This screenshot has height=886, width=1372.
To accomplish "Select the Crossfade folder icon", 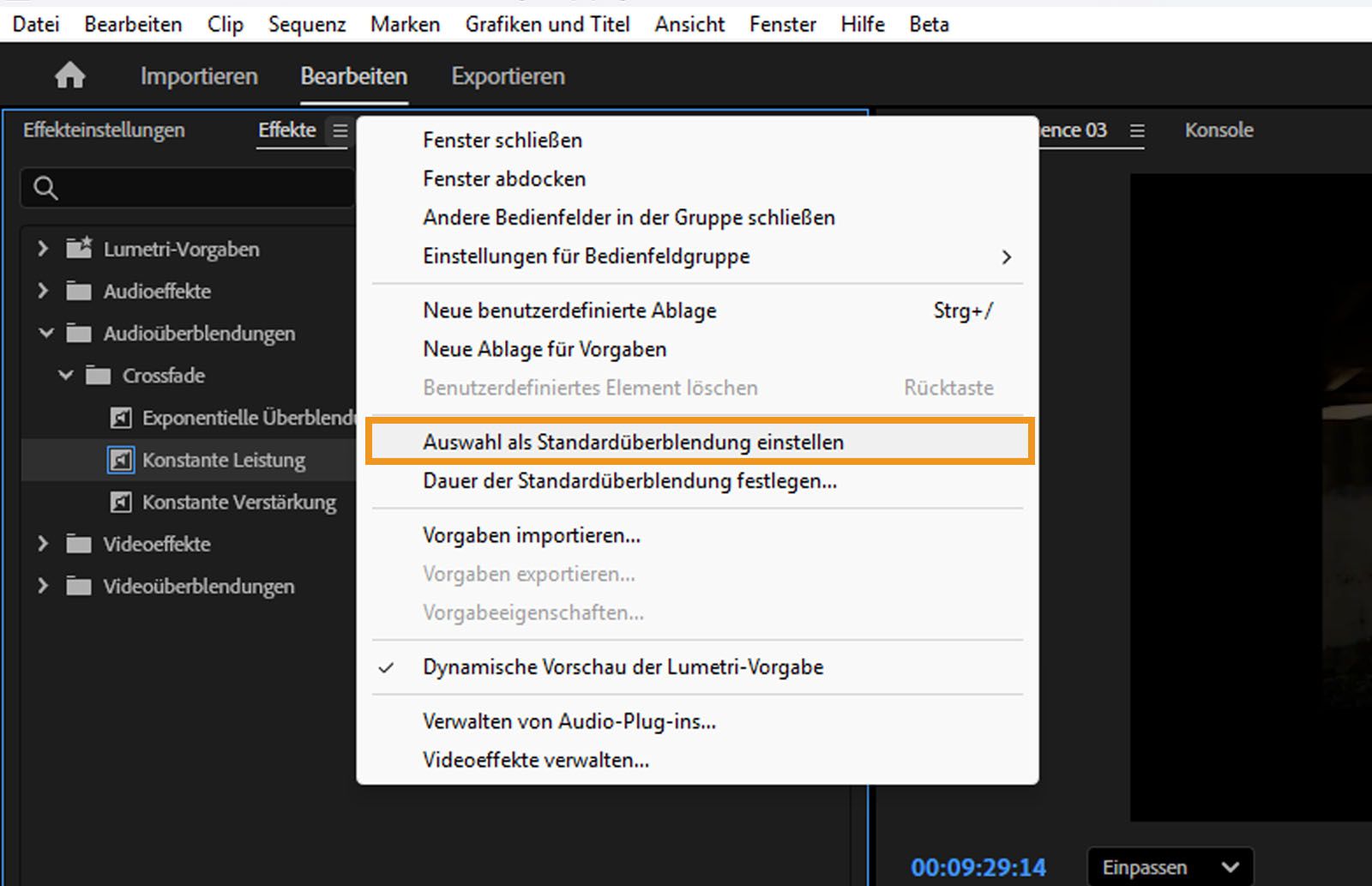I will pos(99,376).
